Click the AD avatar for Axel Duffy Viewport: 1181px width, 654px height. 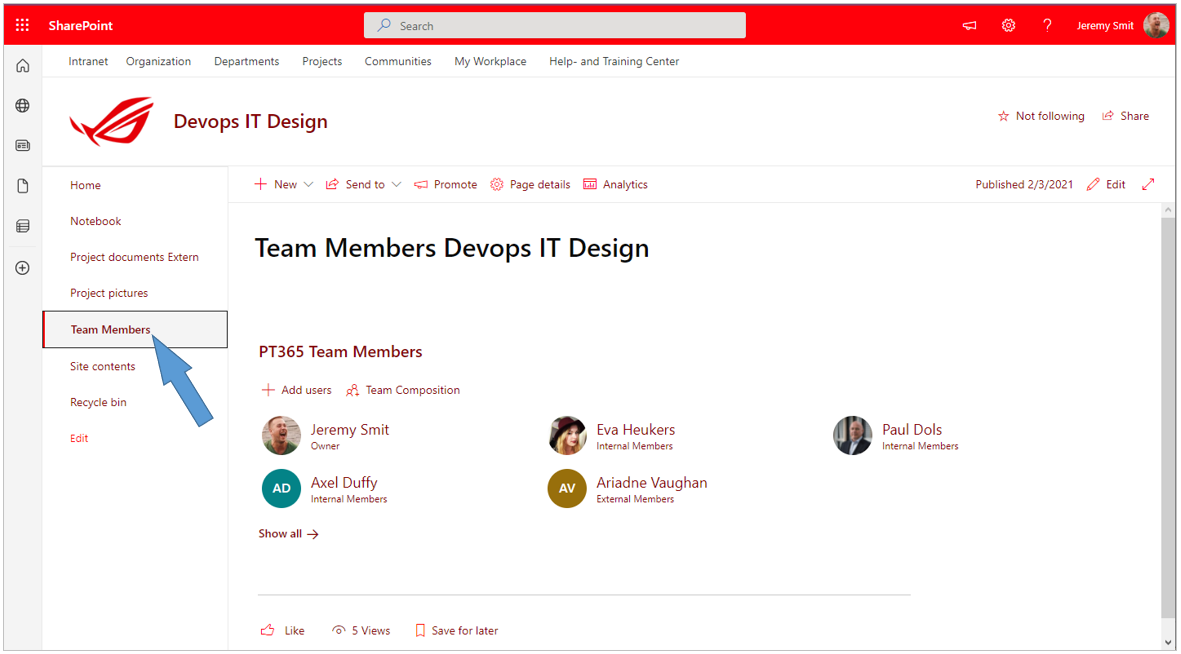[281, 488]
